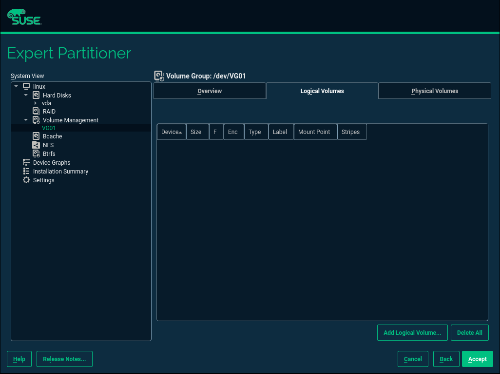Sort by the Mount Point column header
Viewport: 500px width, 374px height.
click(x=315, y=132)
